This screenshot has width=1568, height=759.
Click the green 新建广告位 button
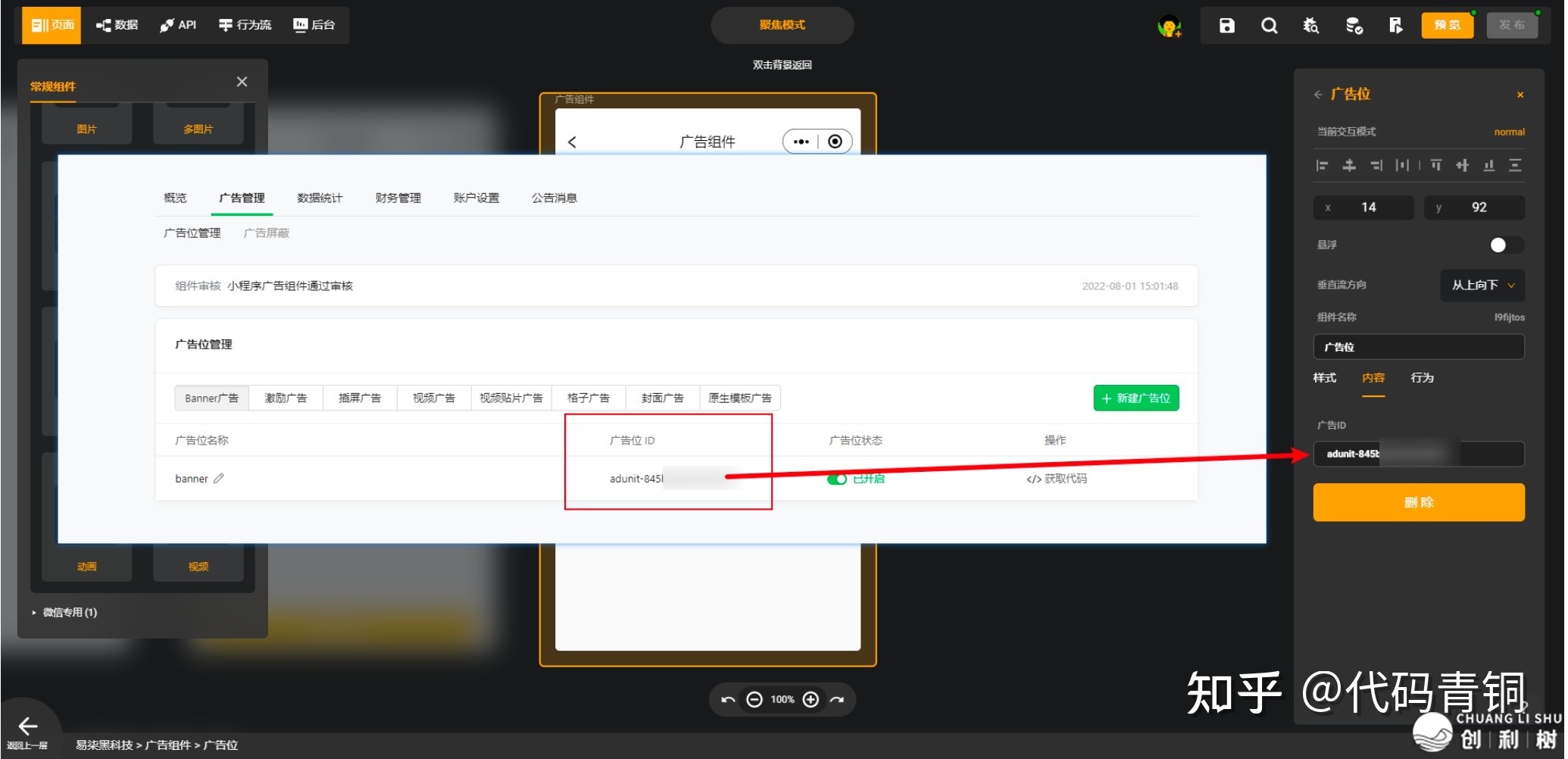1136,398
